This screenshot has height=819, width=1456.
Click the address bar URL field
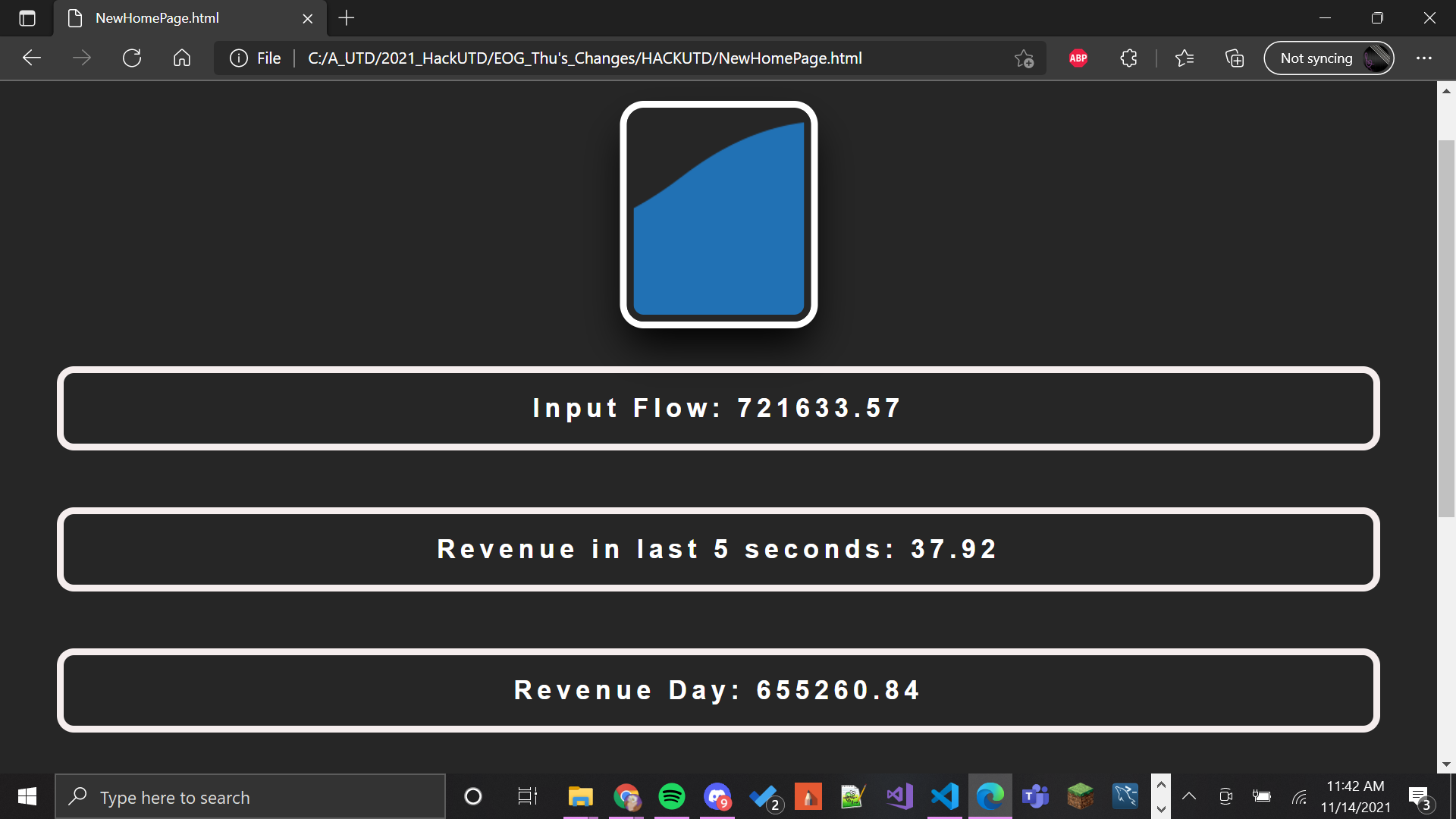pyautogui.click(x=584, y=58)
